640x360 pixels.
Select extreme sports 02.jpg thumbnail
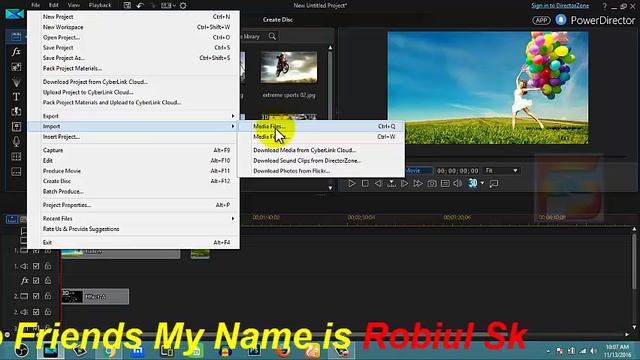(289, 67)
